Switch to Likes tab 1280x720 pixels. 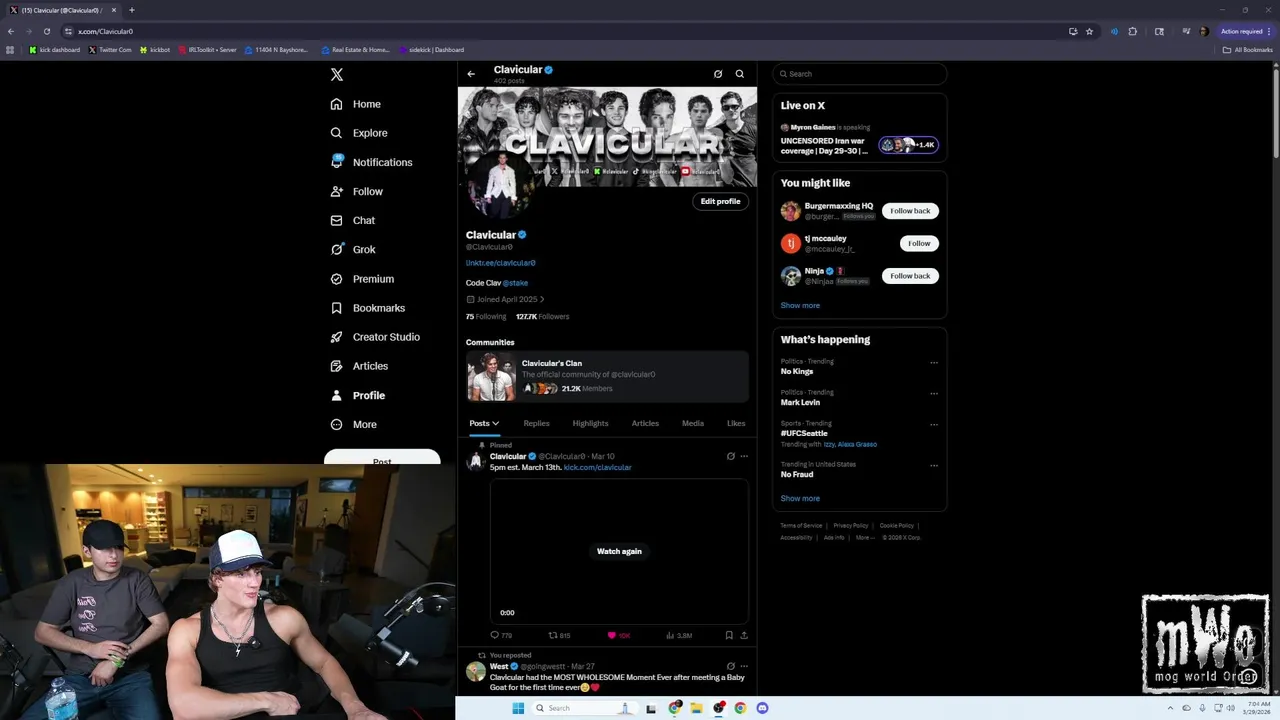736,423
